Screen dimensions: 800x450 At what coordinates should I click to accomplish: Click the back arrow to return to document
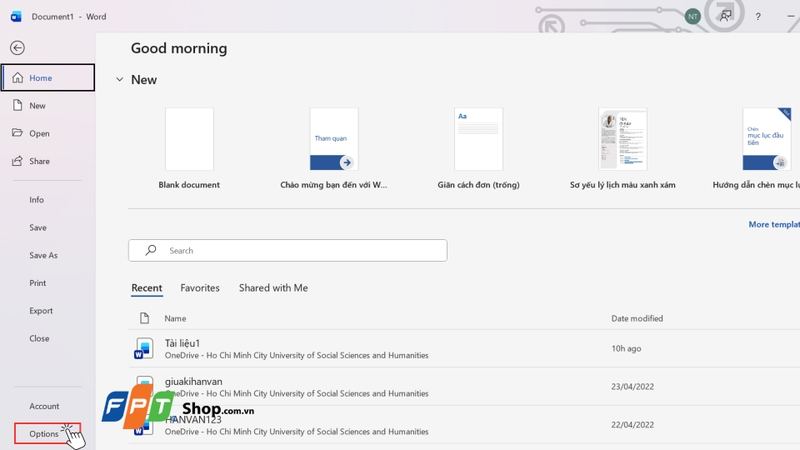coord(17,48)
